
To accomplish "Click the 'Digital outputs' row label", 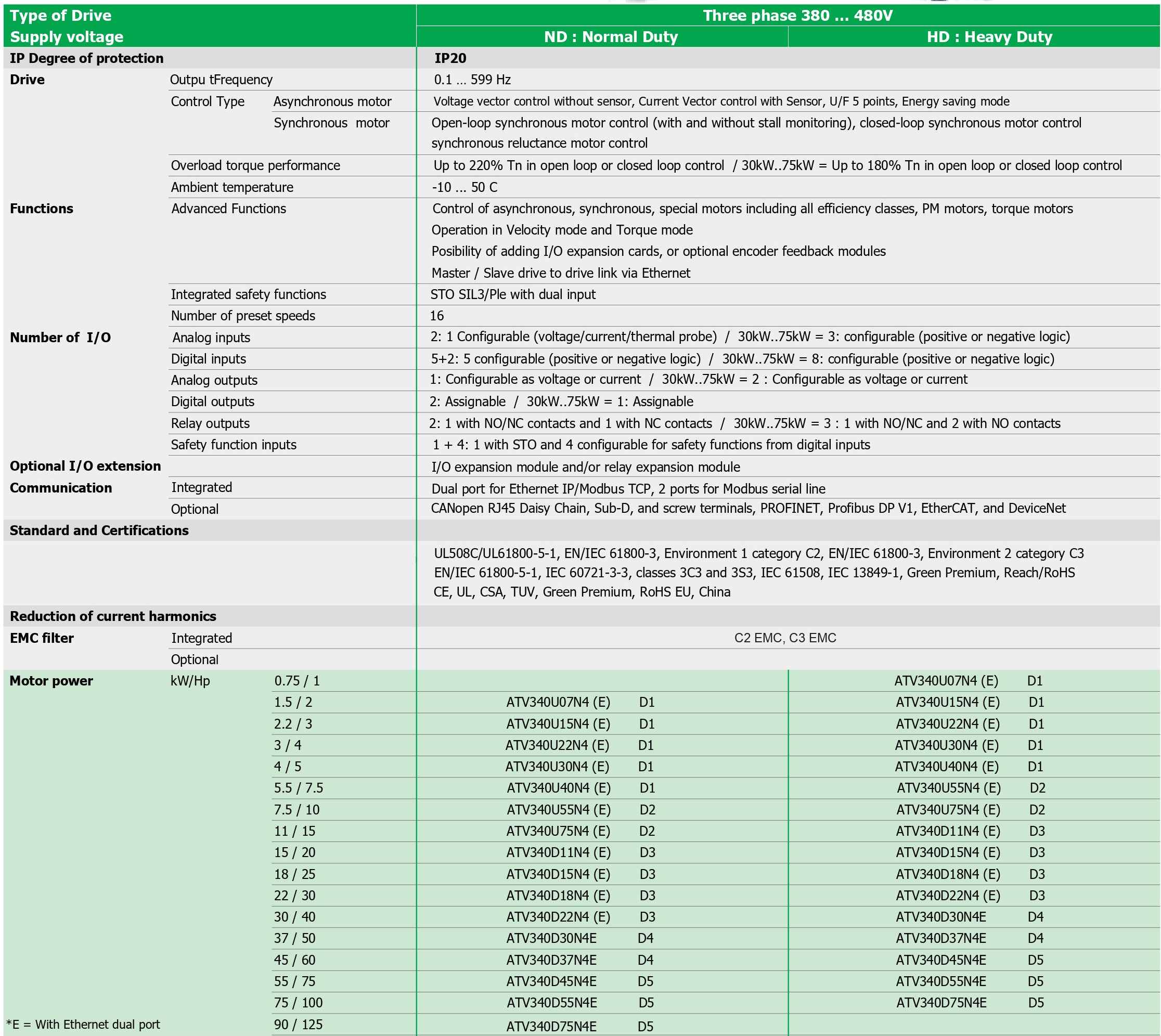I will tap(212, 402).
